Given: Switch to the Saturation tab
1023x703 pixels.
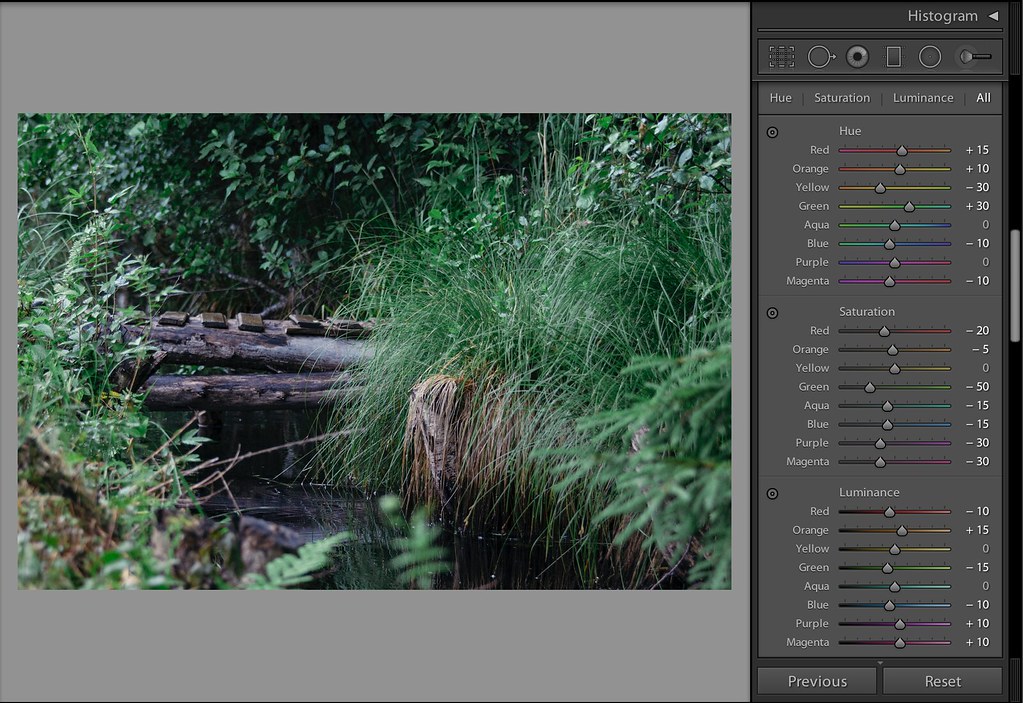Looking at the screenshot, I should tap(841, 98).
